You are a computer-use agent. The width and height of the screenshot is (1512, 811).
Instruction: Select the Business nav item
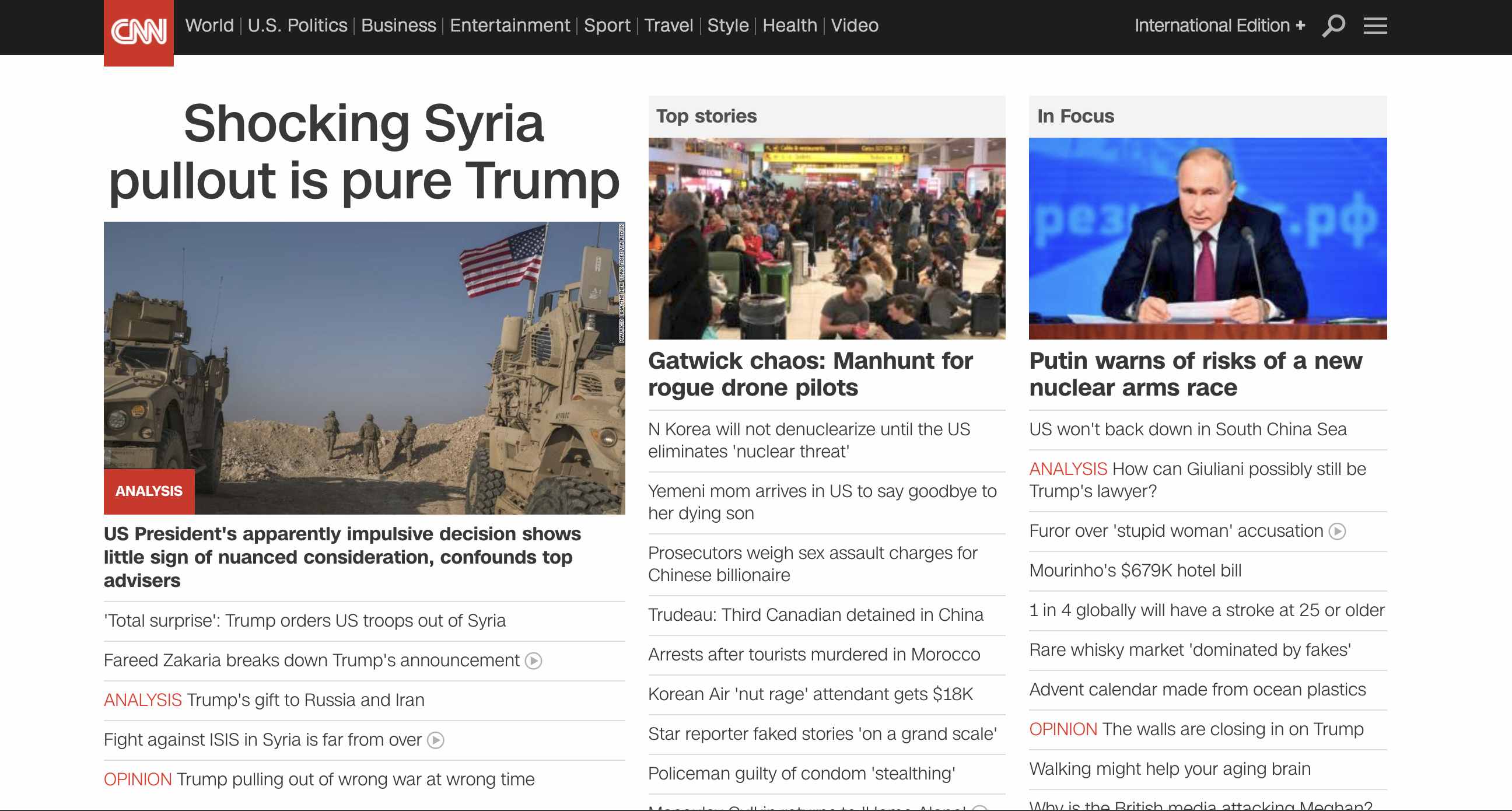coord(398,26)
